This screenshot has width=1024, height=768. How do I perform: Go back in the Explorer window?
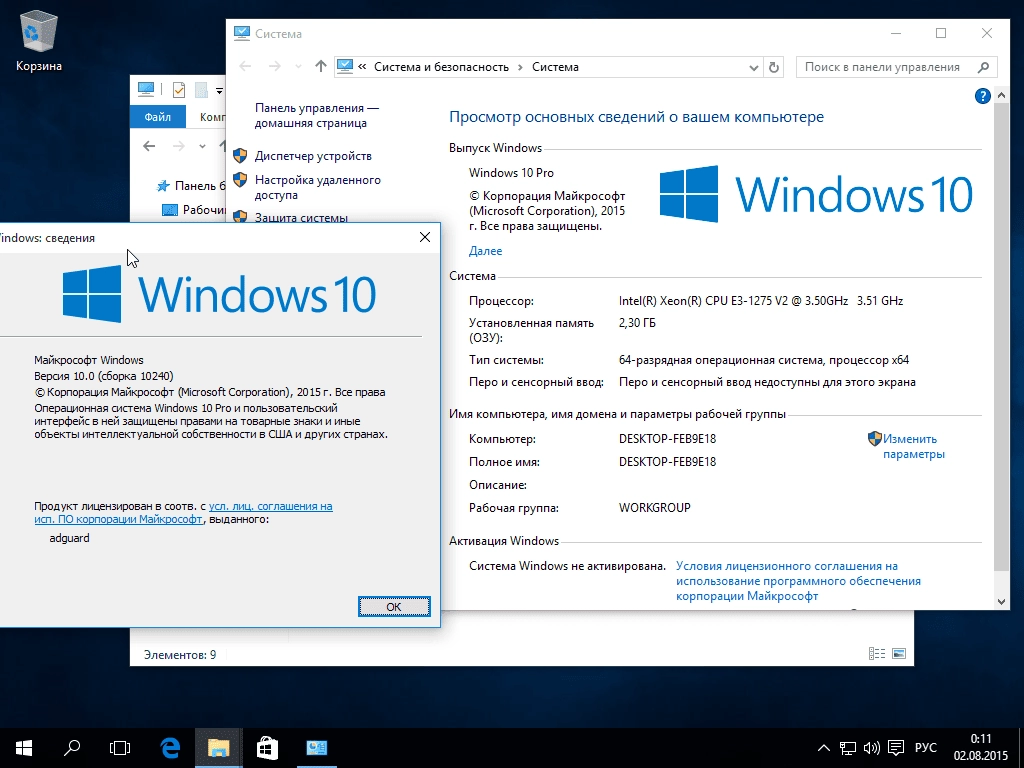tap(150, 146)
